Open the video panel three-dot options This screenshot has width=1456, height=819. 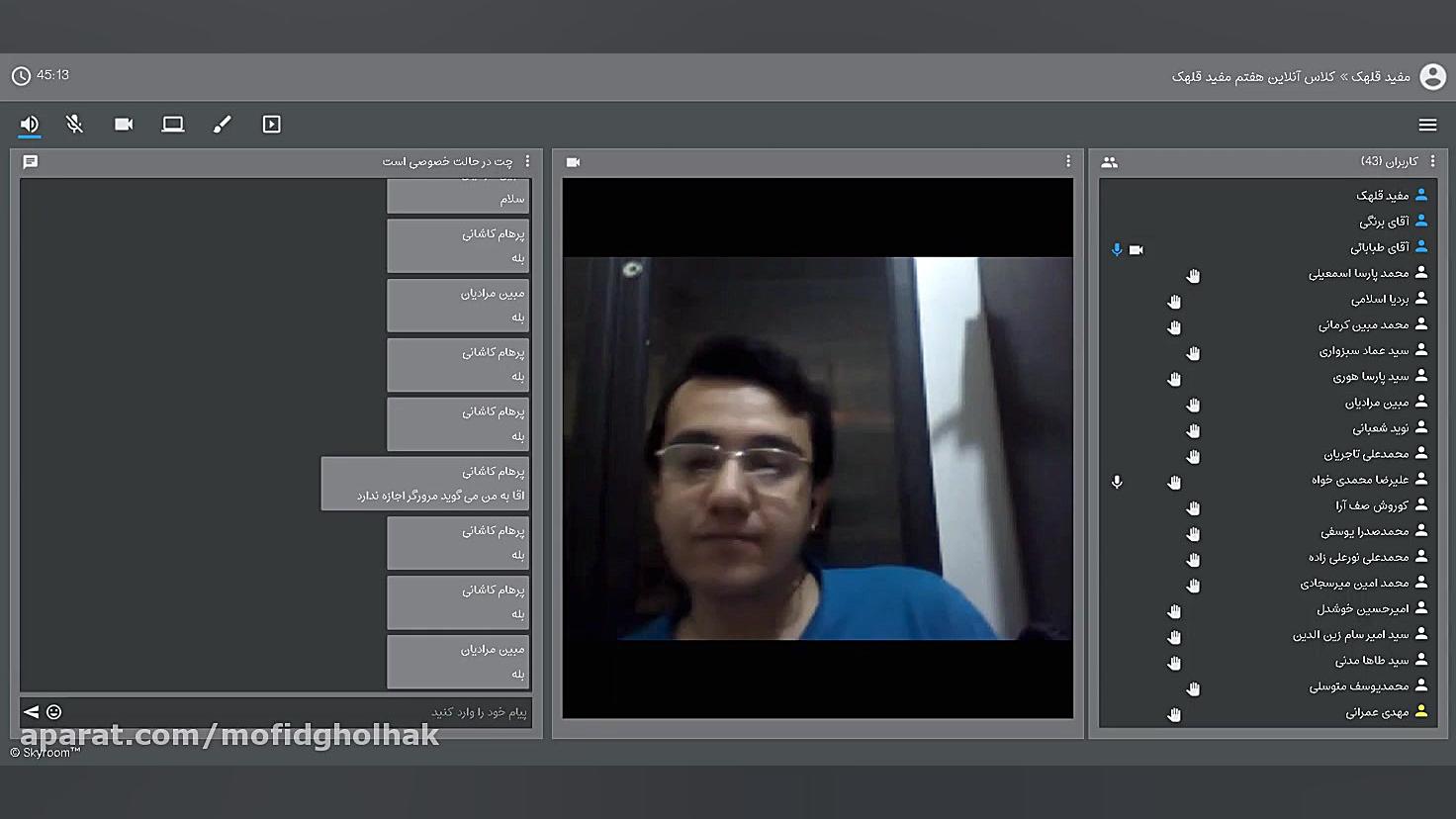pyautogui.click(x=1068, y=161)
